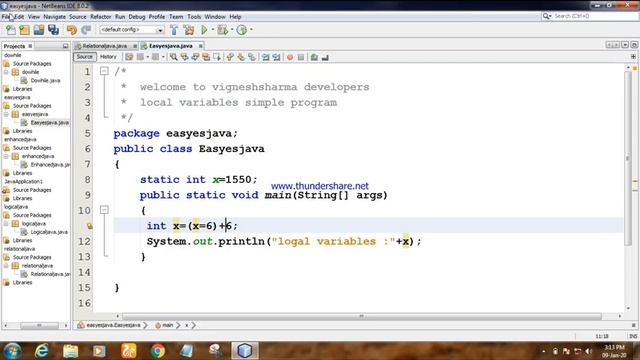Click the Save All toolbar icon
The image size is (640, 360).
coord(53,30)
